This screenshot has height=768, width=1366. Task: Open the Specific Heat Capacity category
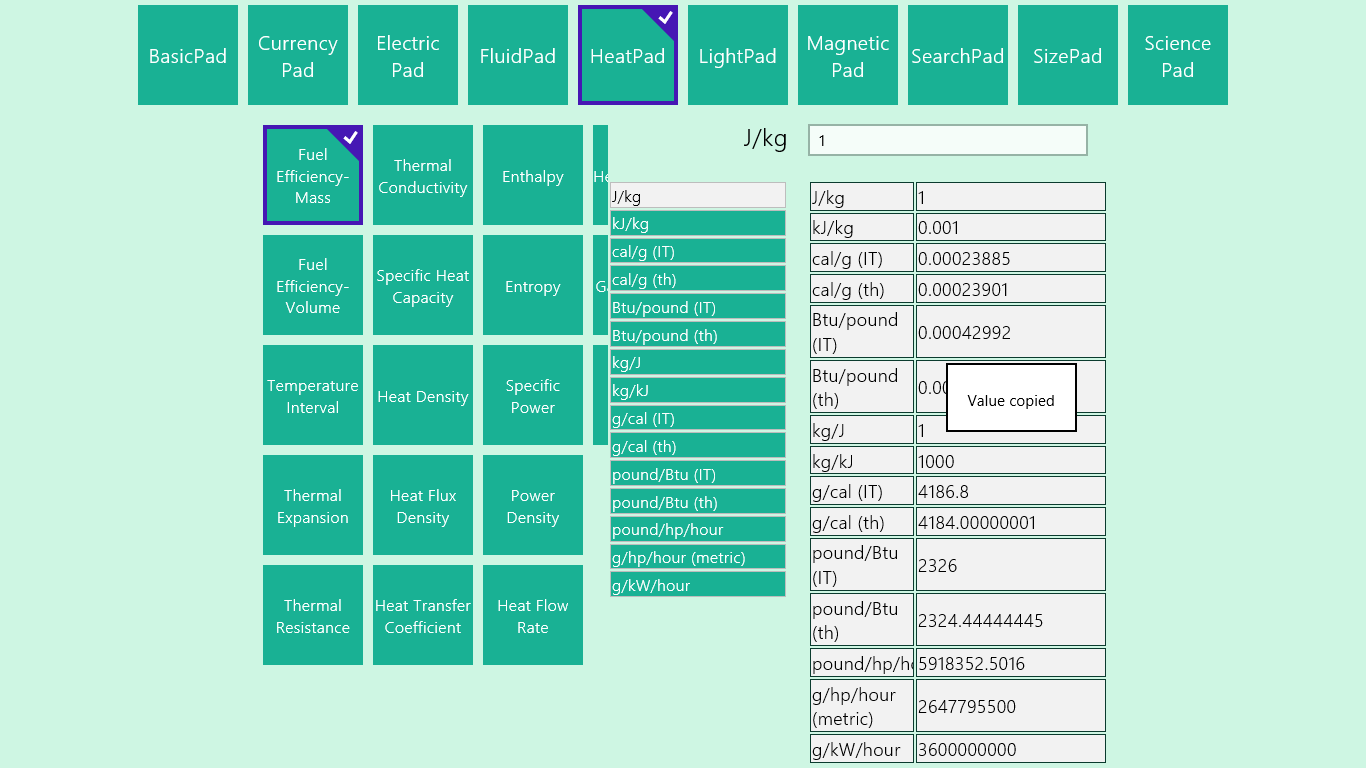click(423, 285)
